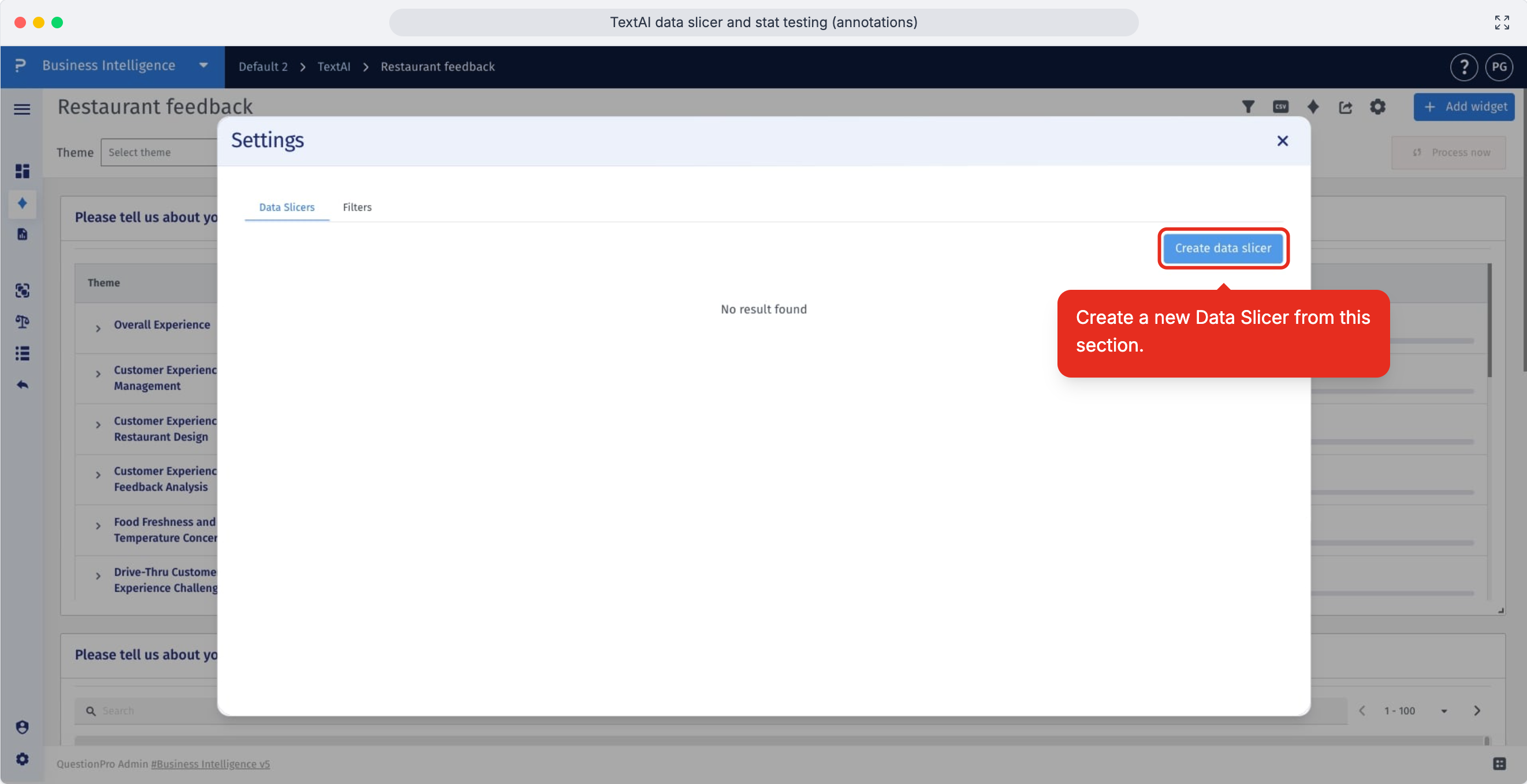Go to TextAI breadcrumb
Image resolution: width=1527 pixels, height=784 pixels.
click(334, 66)
